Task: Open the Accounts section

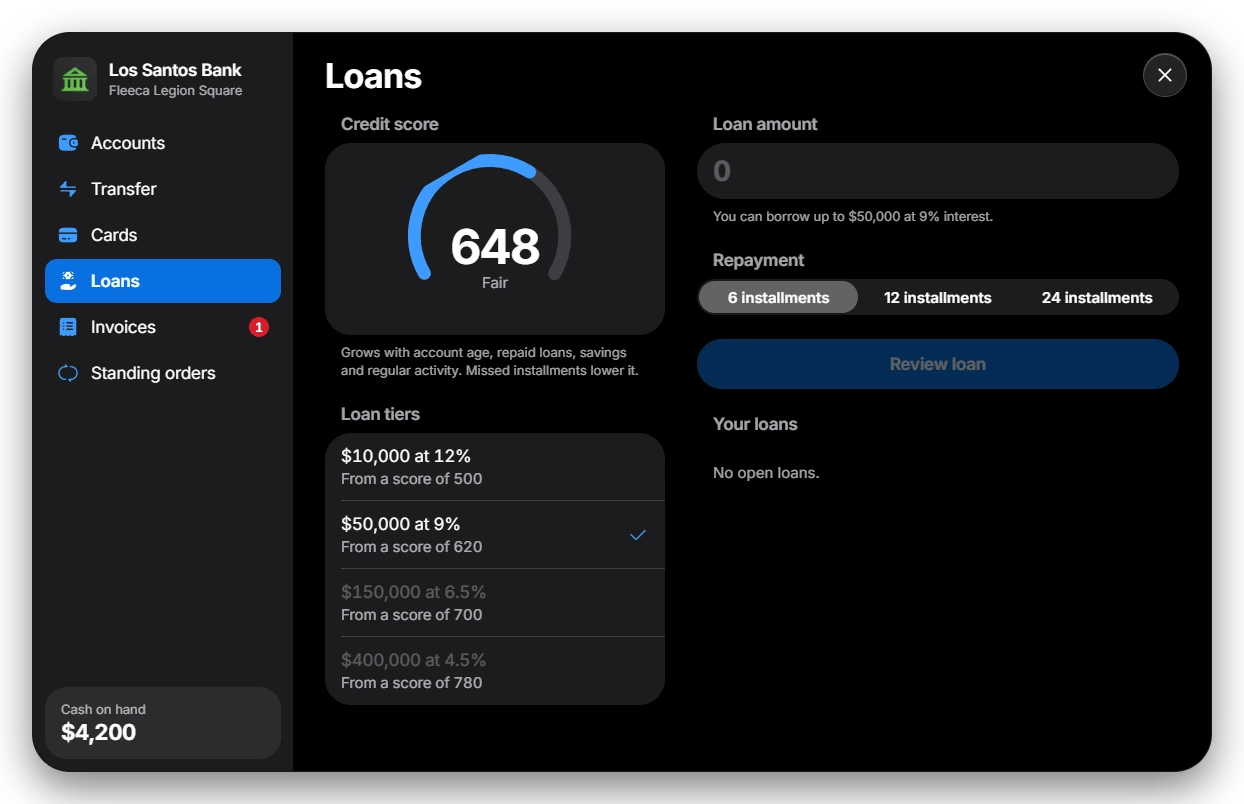Action: click(163, 143)
